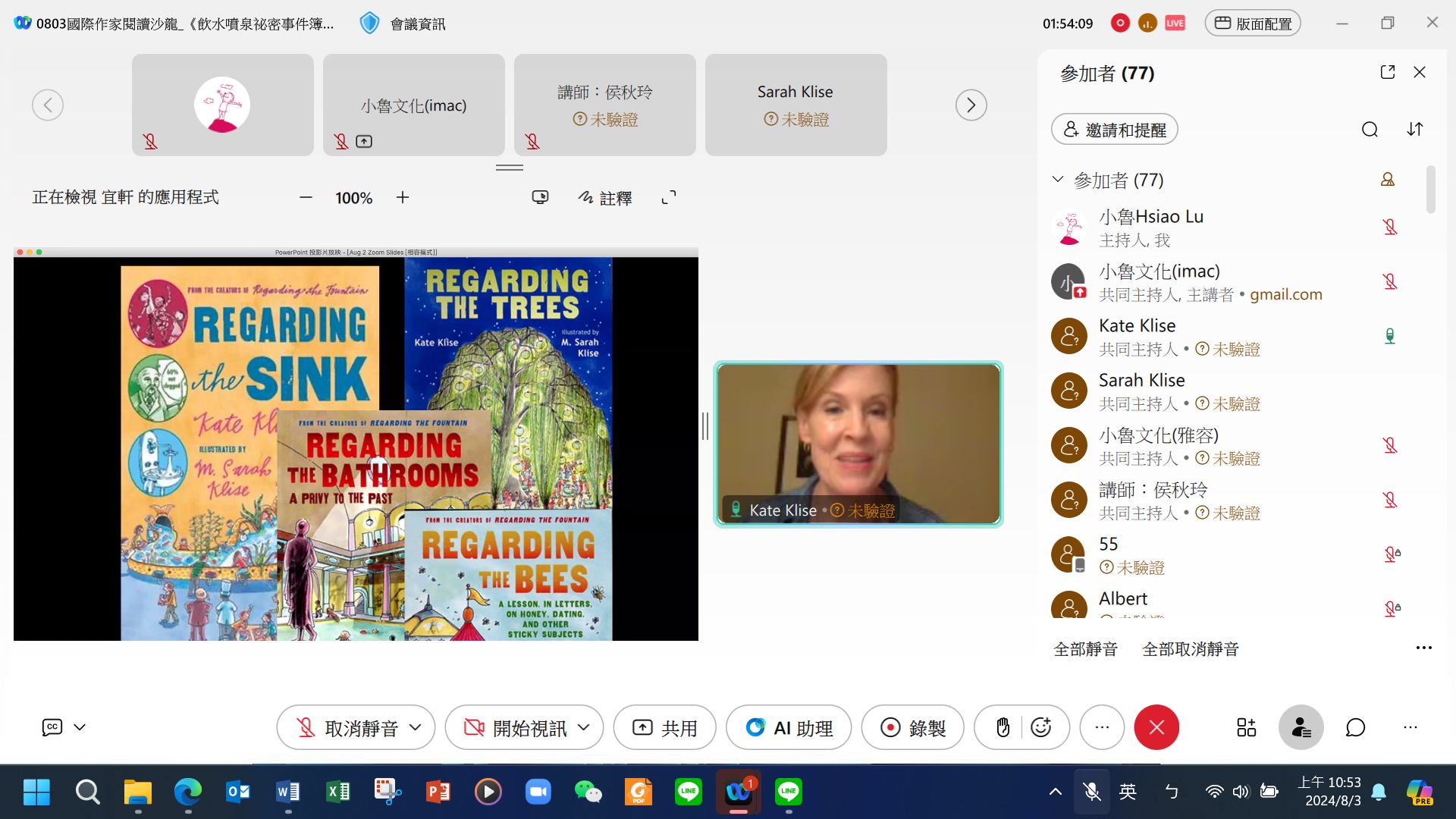Image resolution: width=1456 pixels, height=819 pixels.
Task: Open Windows Start menu
Action: (x=36, y=792)
